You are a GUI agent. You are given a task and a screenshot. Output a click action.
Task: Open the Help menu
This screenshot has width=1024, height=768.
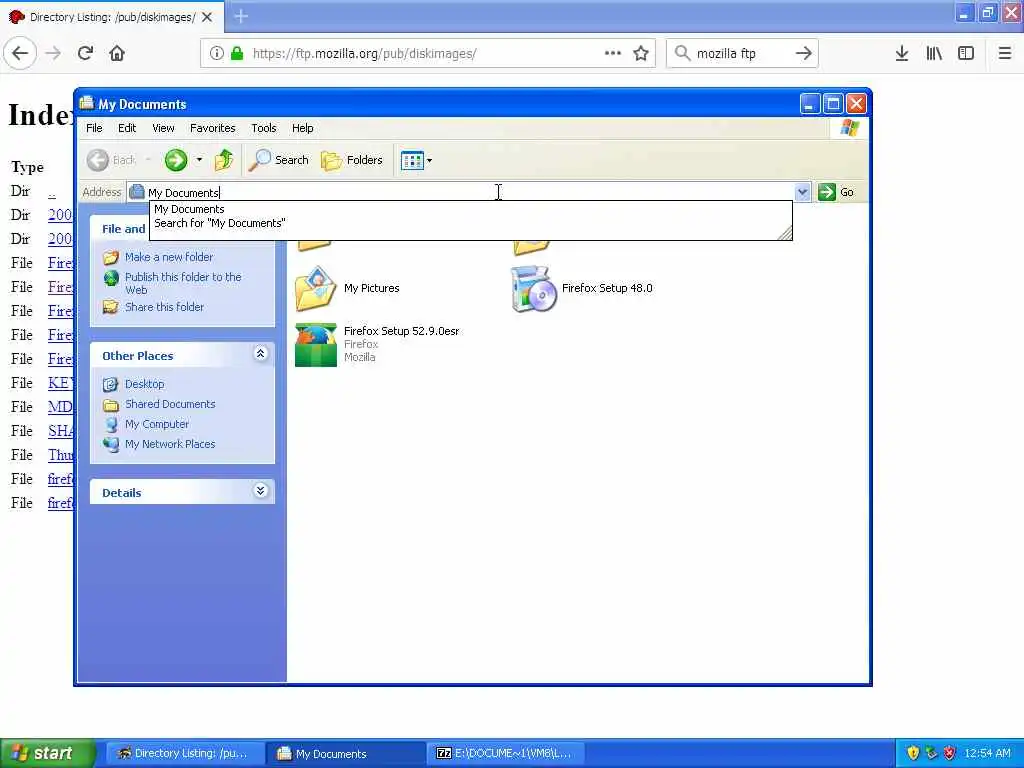302,128
